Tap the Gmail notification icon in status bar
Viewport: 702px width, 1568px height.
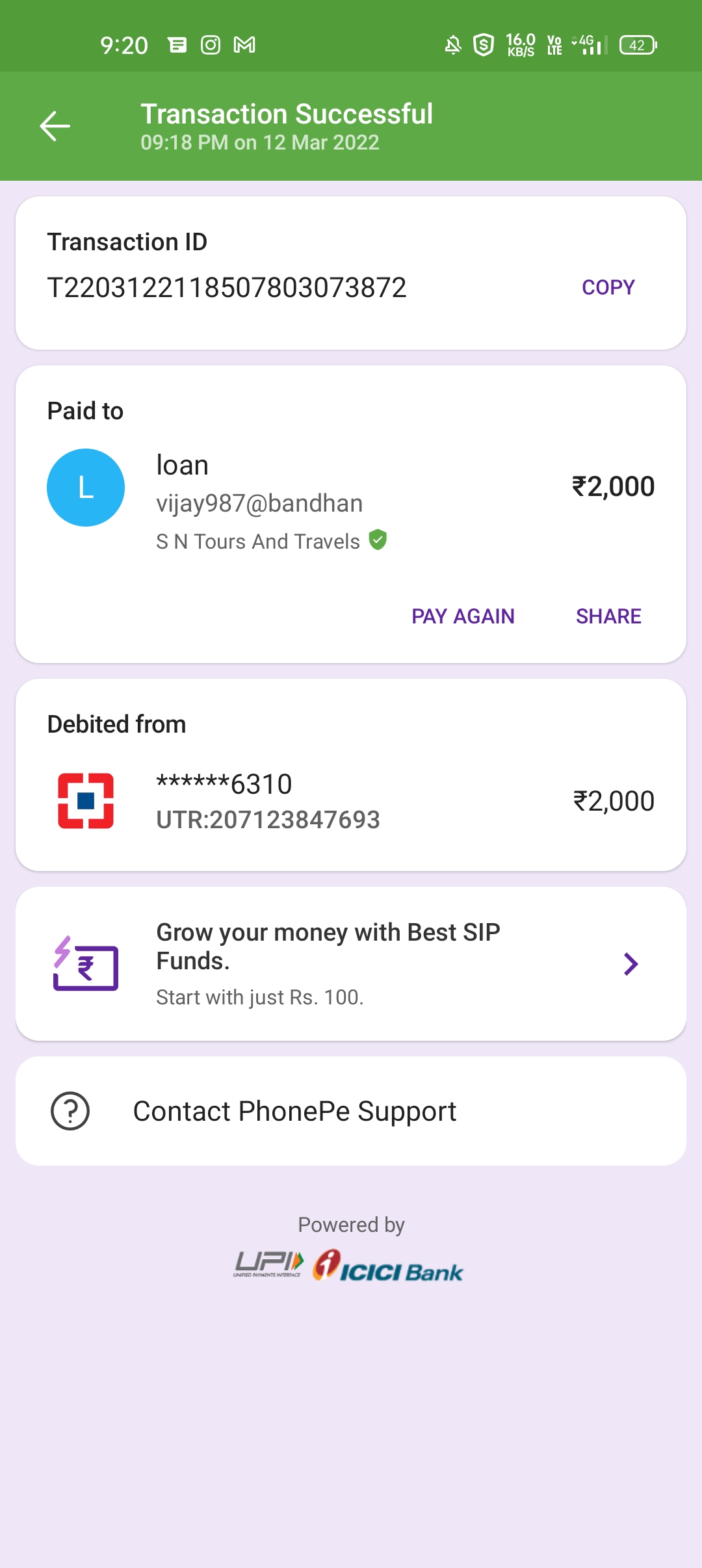click(x=244, y=45)
